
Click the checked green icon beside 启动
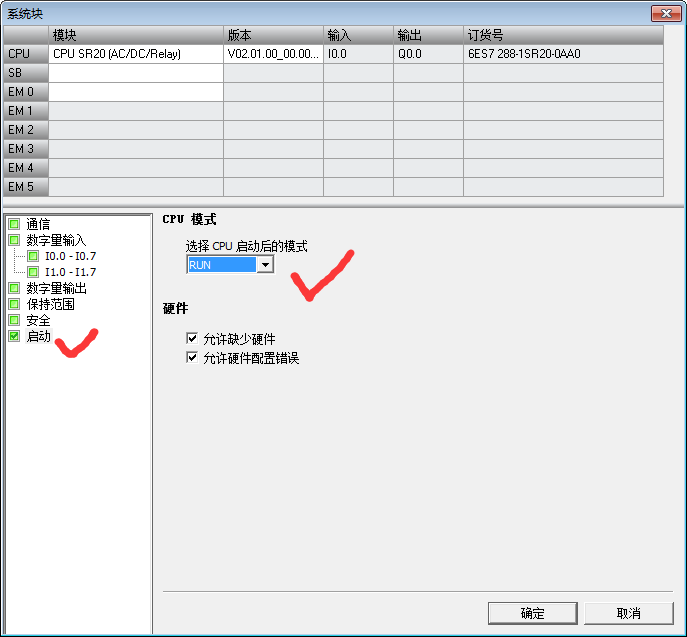pos(14,336)
